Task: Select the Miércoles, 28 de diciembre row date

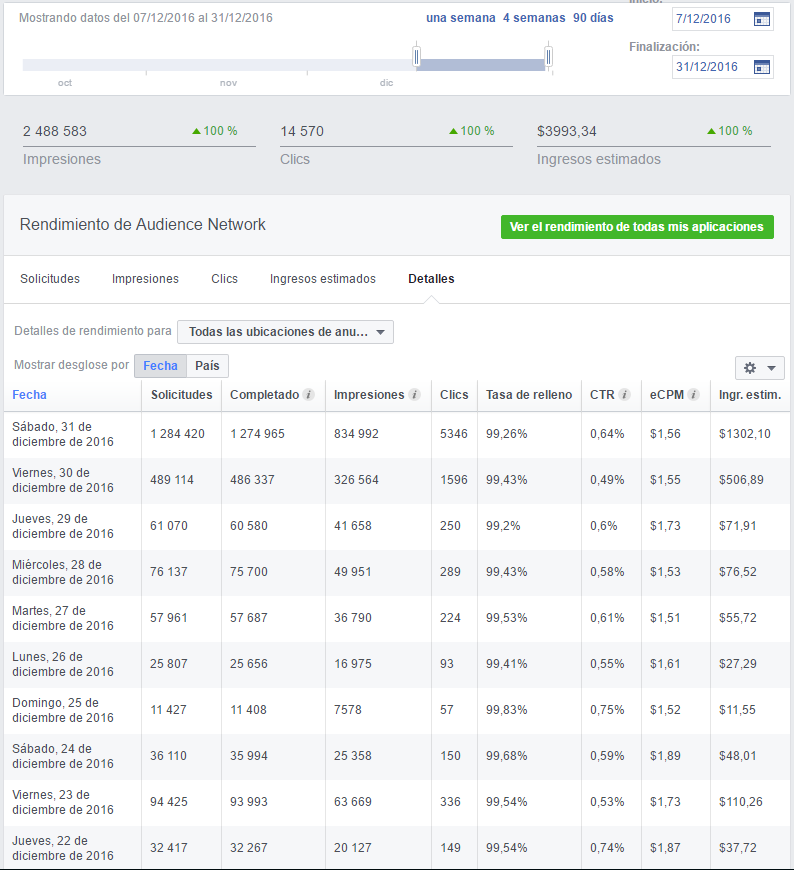Action: [63, 573]
